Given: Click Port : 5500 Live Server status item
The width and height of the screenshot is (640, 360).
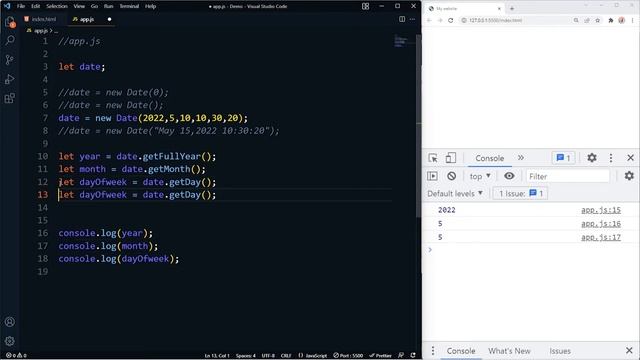Looking at the screenshot, I should (x=348, y=356).
